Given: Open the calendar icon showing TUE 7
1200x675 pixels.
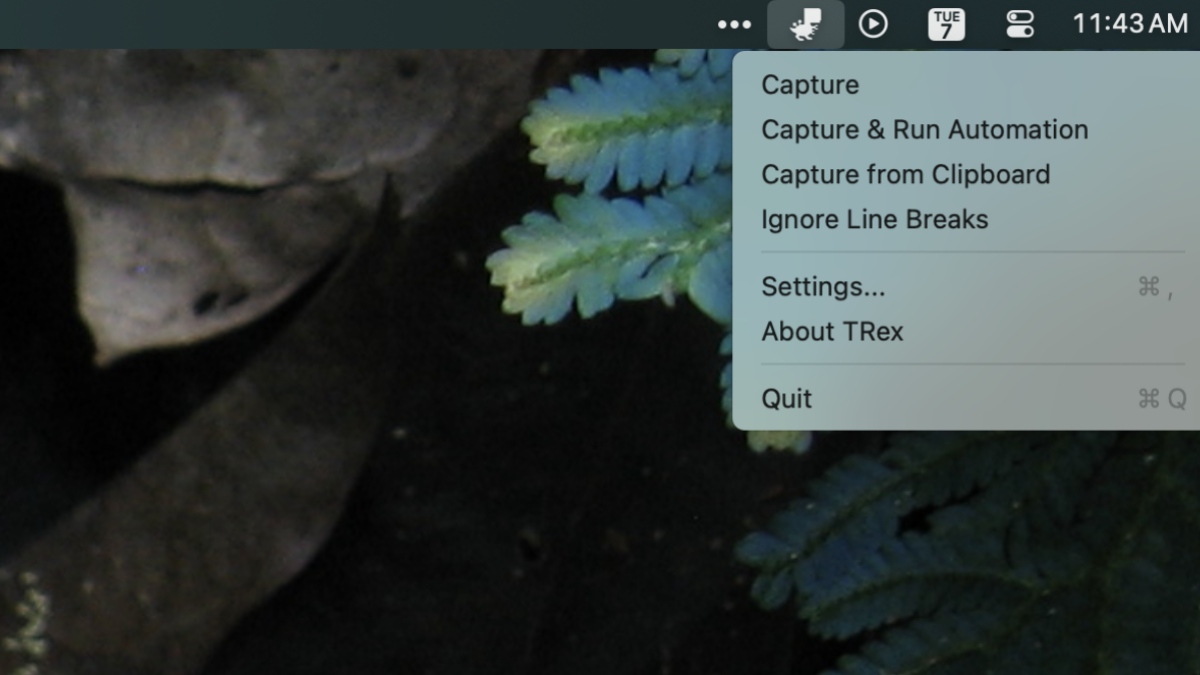Looking at the screenshot, I should pos(946,24).
